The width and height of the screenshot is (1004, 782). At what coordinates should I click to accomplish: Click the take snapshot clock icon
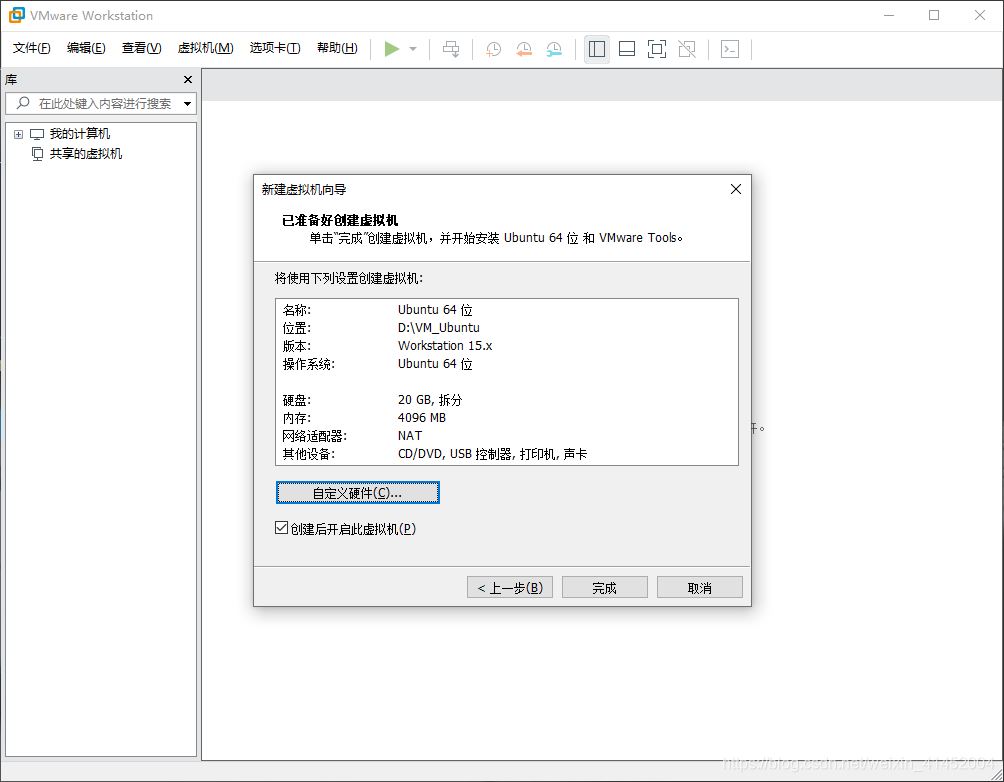(x=493, y=49)
